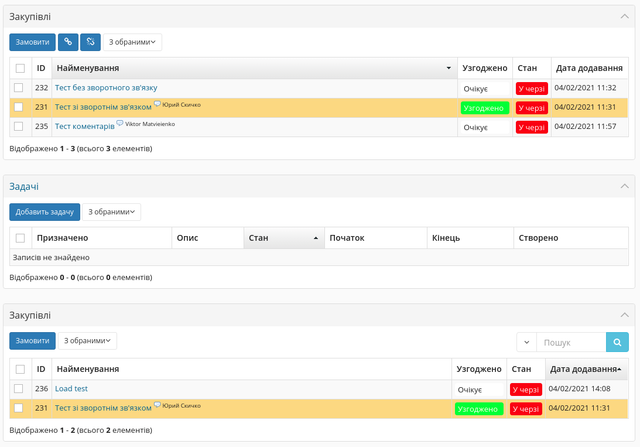This screenshot has width=640, height=447.
Task: Click green Узгоджено badge in top table
Action: (485, 108)
